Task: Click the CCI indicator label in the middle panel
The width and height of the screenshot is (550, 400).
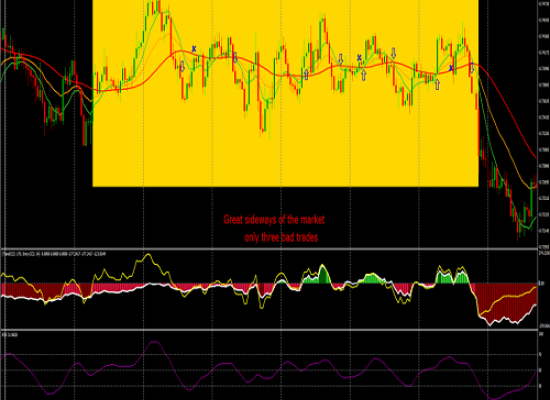Action: 54,254
